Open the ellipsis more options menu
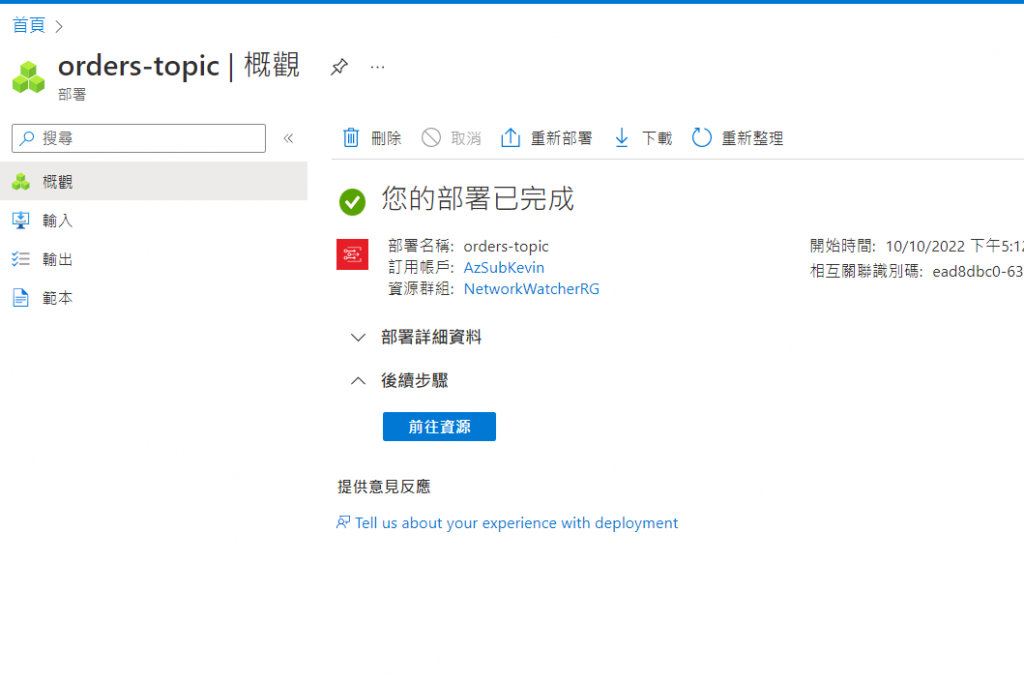Screen dimensions: 1024x681 click(377, 67)
